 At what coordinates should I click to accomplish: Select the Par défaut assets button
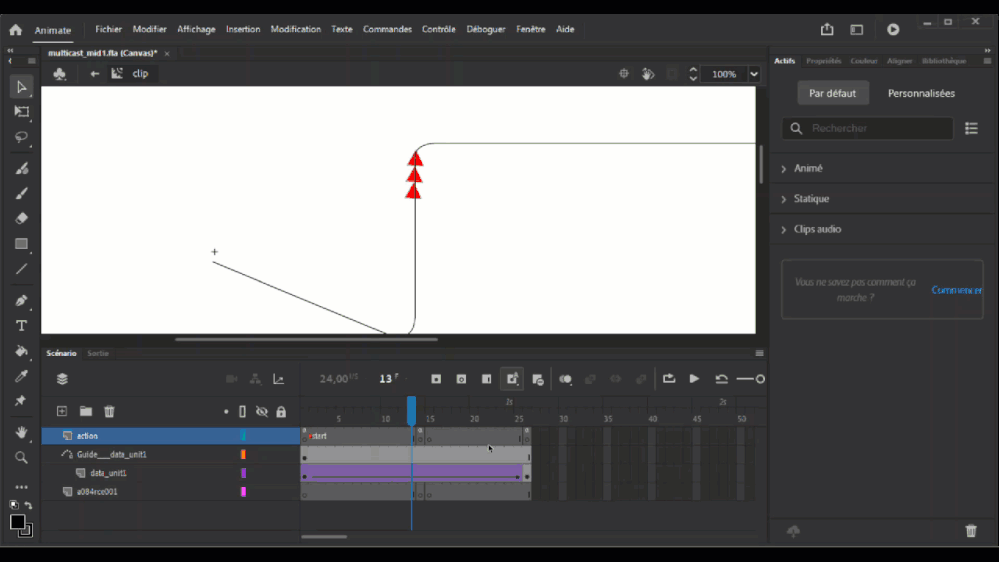(x=833, y=94)
